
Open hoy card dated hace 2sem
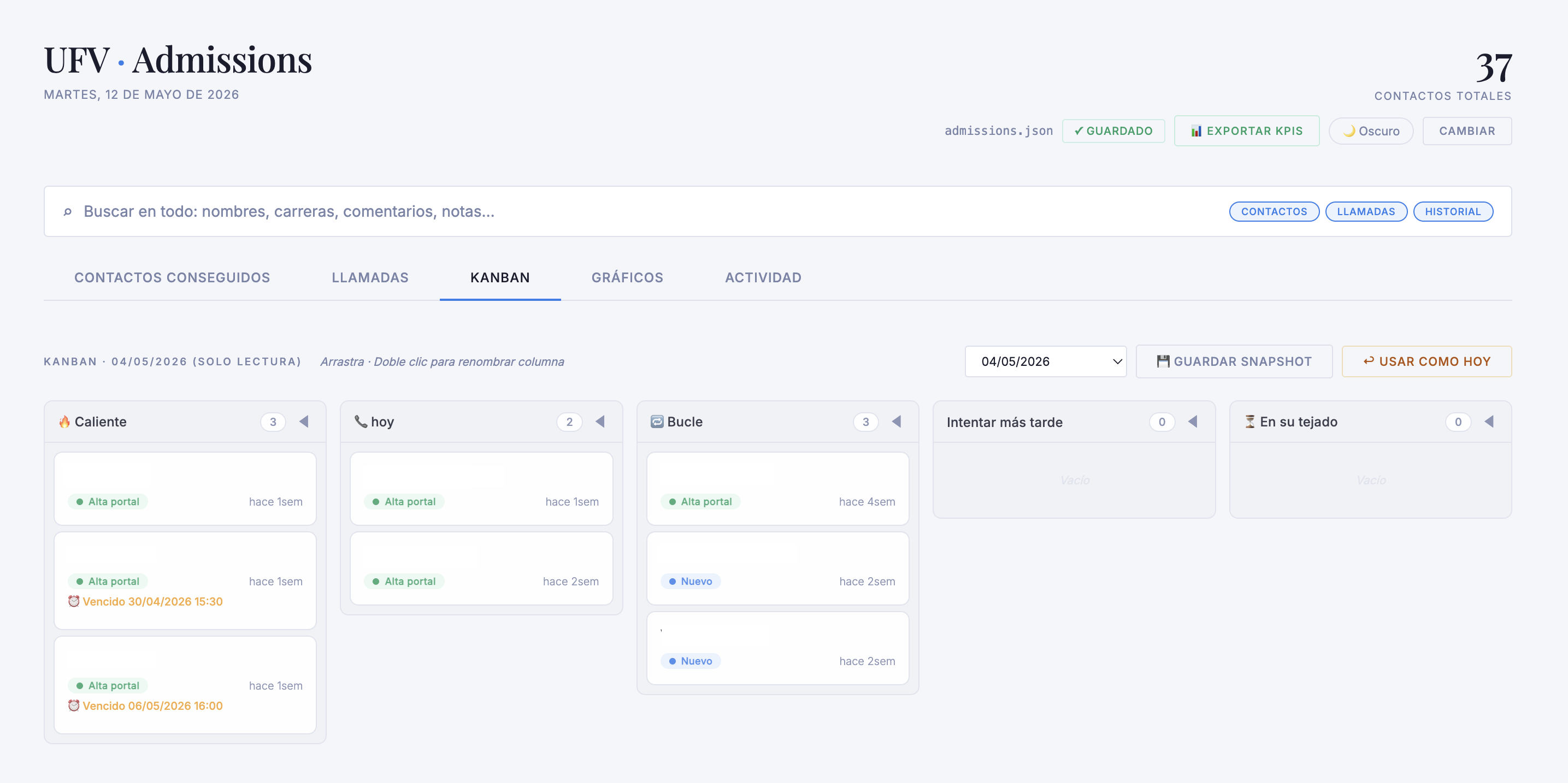tap(481, 568)
